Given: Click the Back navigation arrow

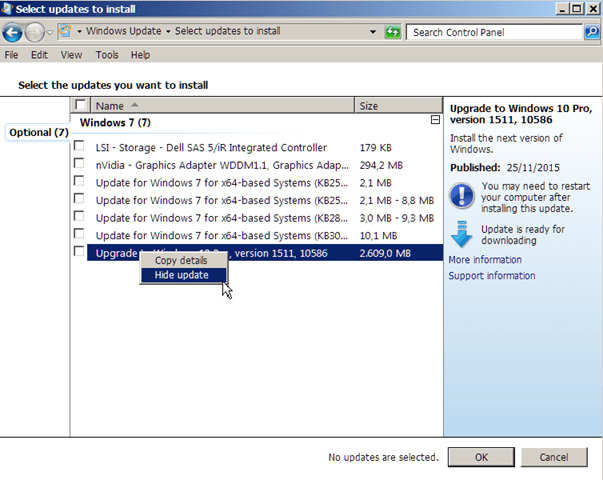Looking at the screenshot, I should pos(12,32).
